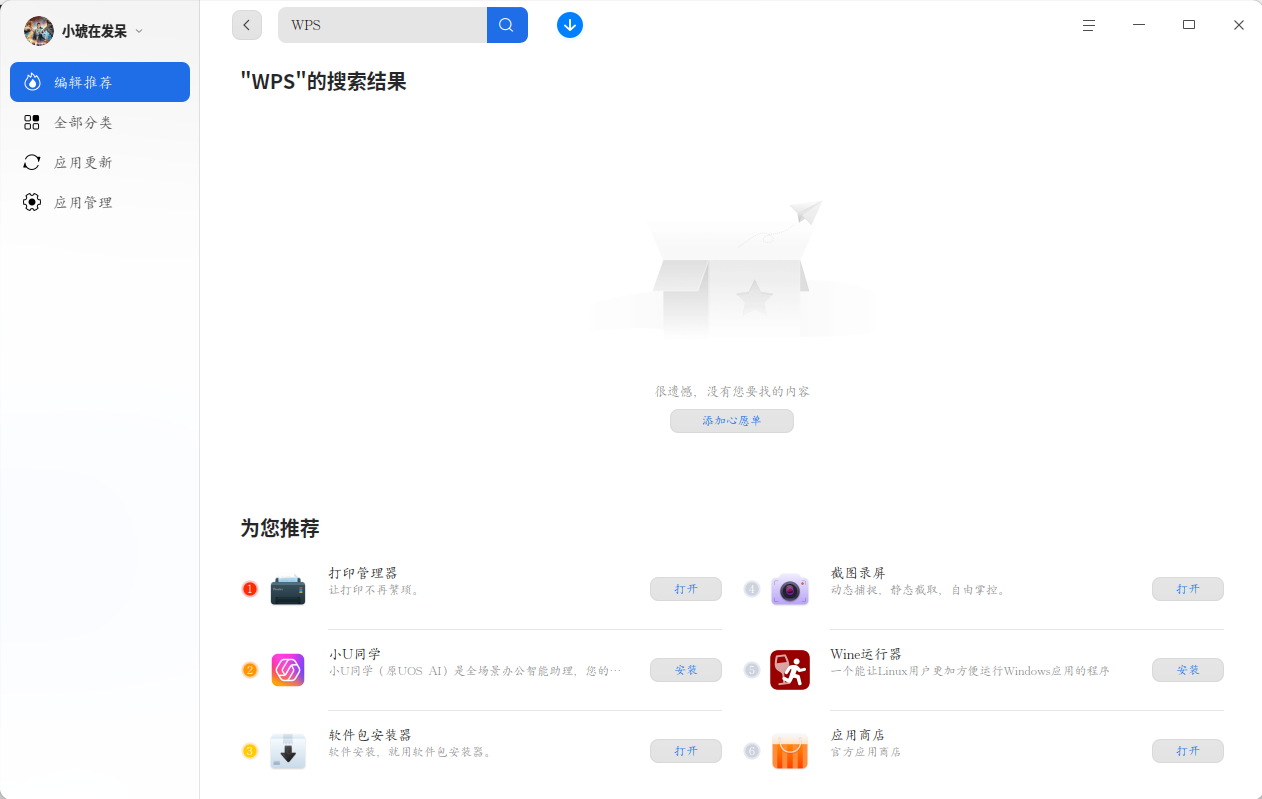Viewport: 1262px width, 799px height.
Task: Click the Wine运行器 app icon
Action: pyautogui.click(x=790, y=670)
